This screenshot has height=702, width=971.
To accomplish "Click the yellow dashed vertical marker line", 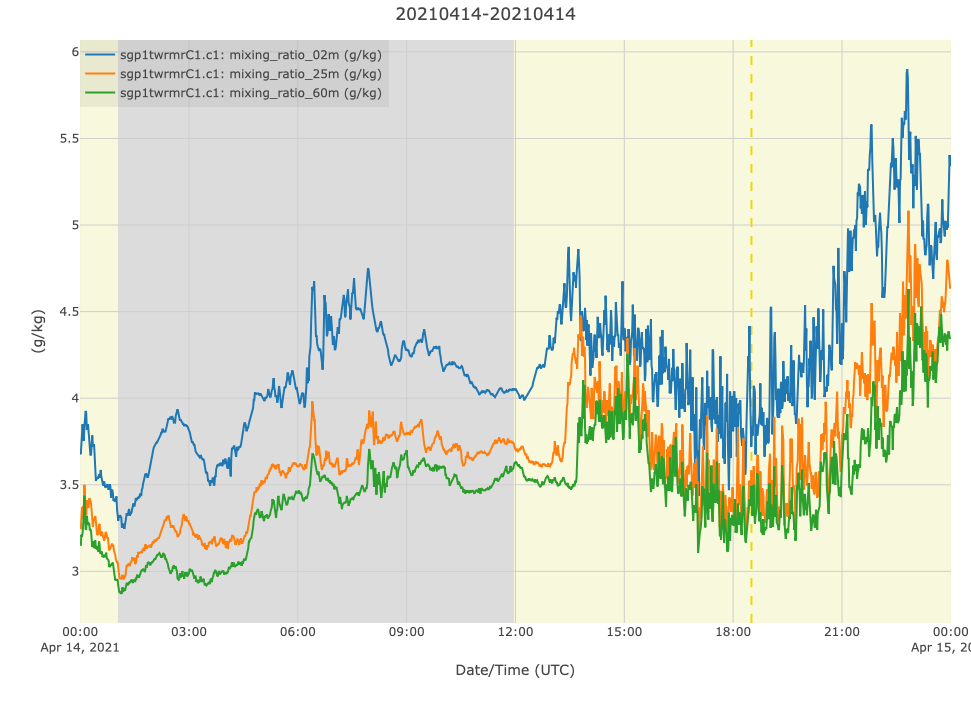I will pos(751,331).
